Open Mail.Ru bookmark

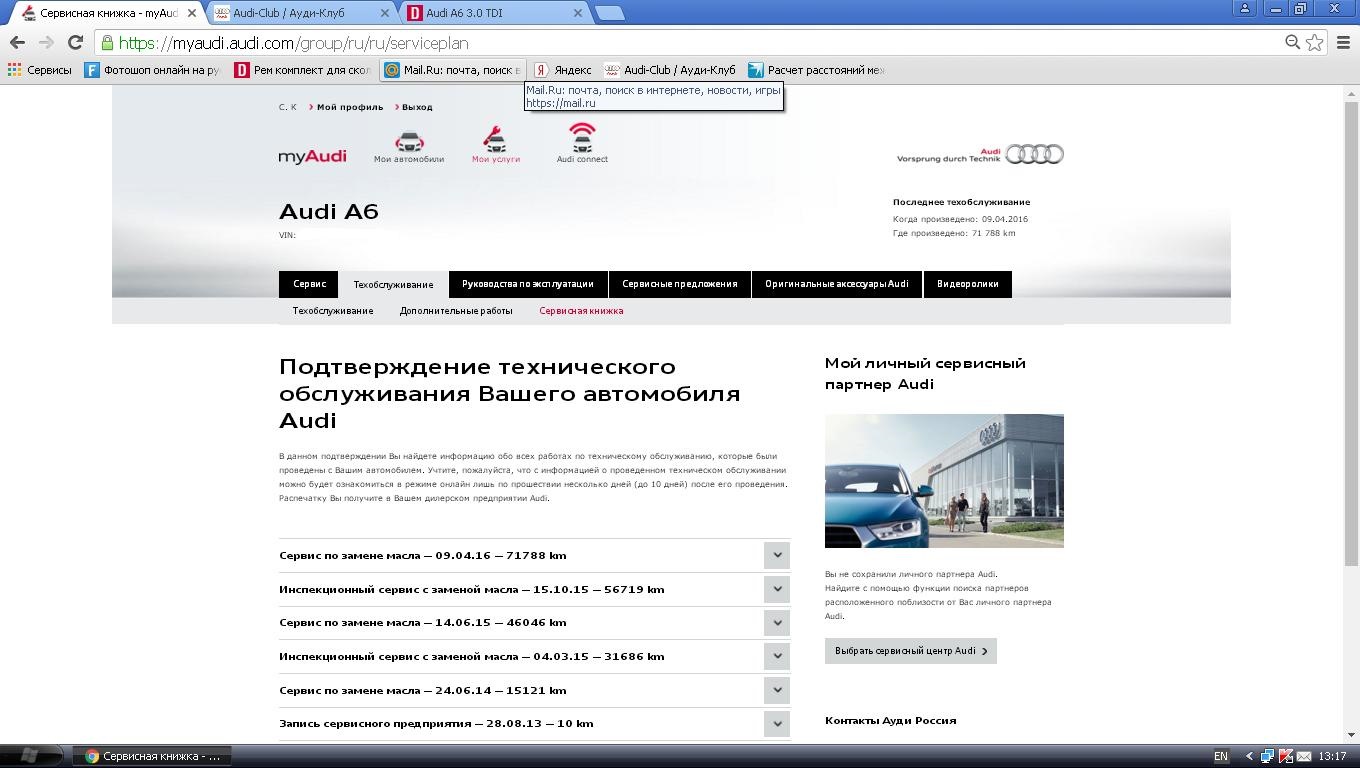click(x=452, y=70)
